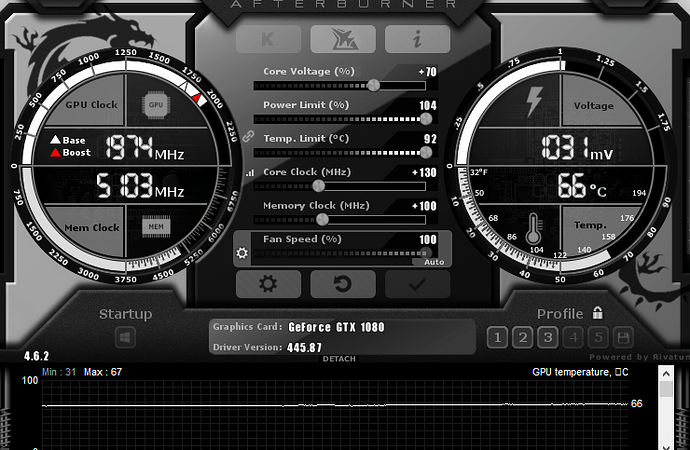Adjust the Memory Clock slider
Viewport: 690px width, 450px height.
[340, 220]
